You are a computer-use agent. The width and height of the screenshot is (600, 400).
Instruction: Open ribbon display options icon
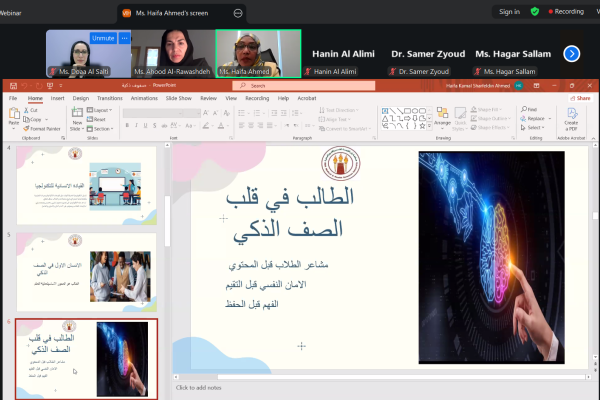tap(536, 86)
